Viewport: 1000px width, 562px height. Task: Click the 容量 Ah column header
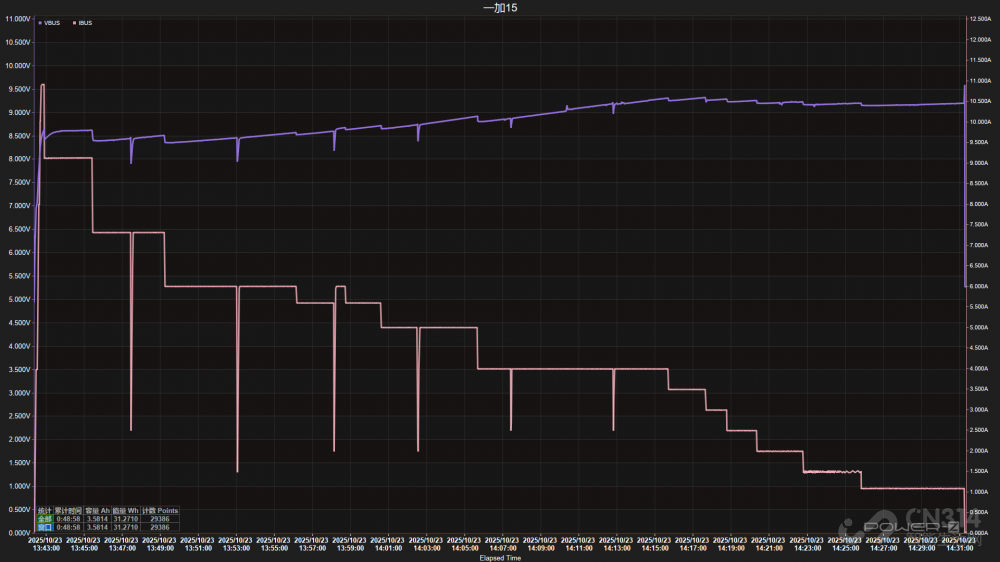(98, 511)
